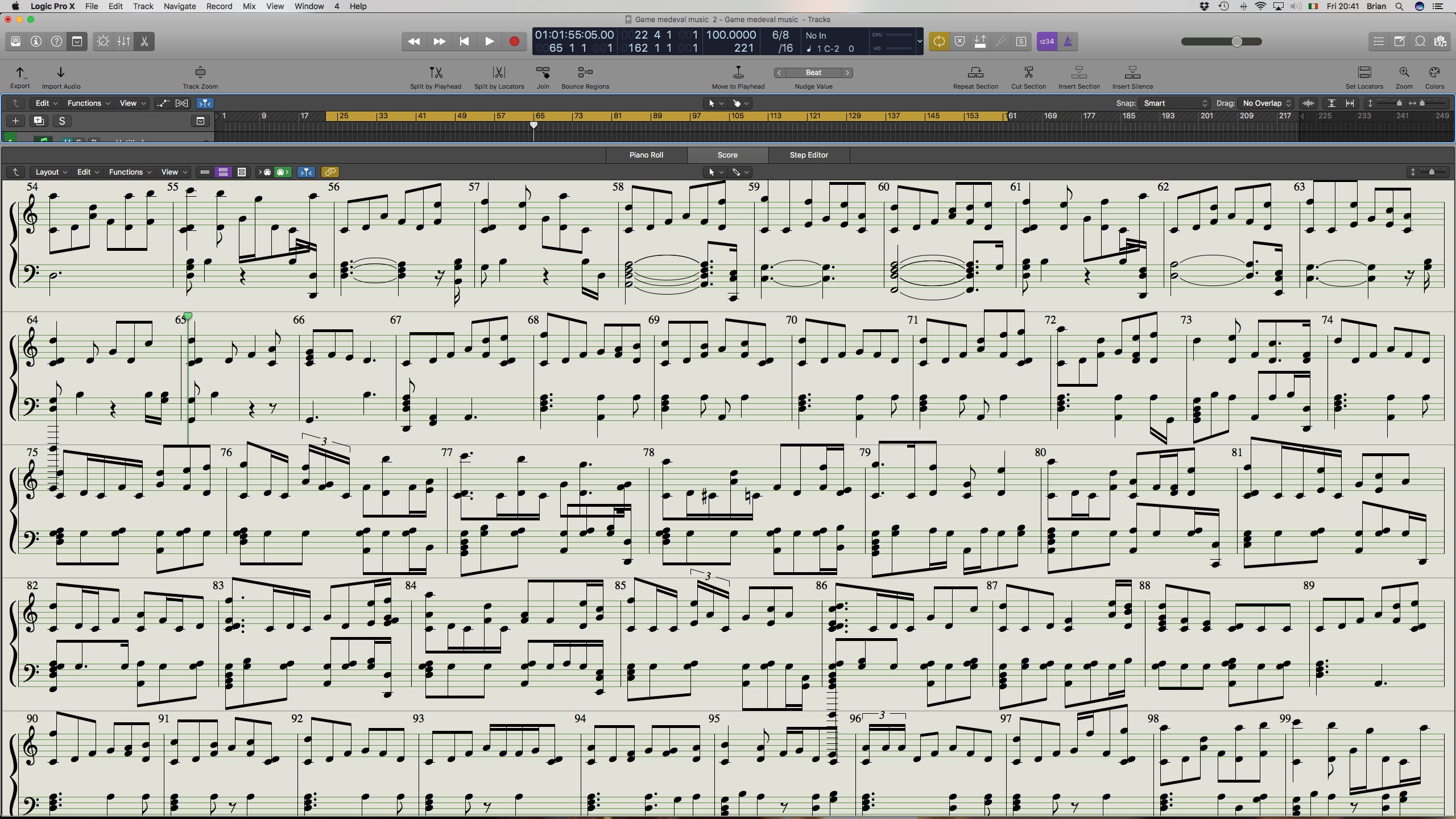Click the red Record button

tap(514, 42)
